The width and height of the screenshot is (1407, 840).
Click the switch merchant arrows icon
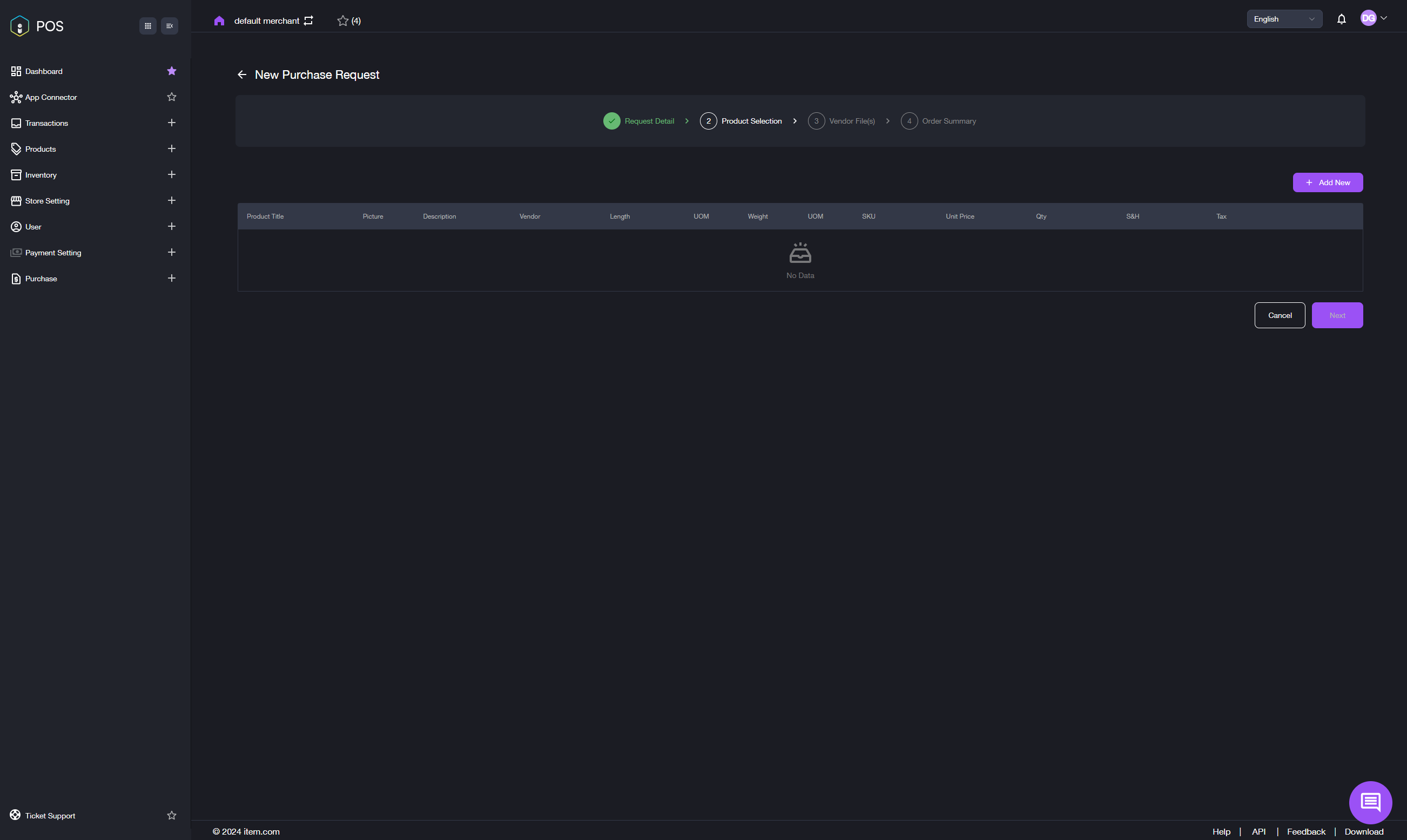(308, 21)
